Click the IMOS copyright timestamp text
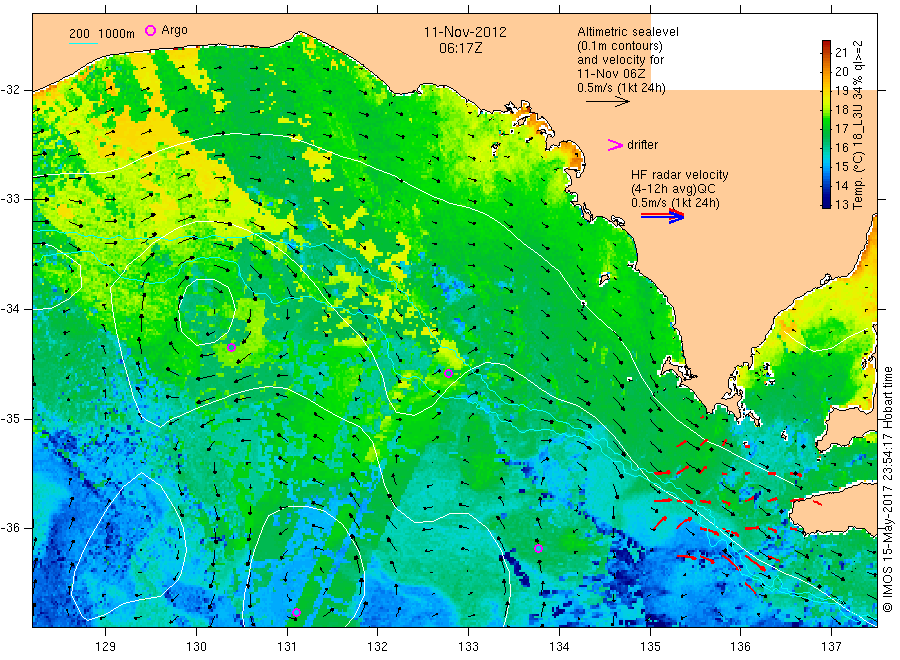900x660 pixels. (887, 489)
